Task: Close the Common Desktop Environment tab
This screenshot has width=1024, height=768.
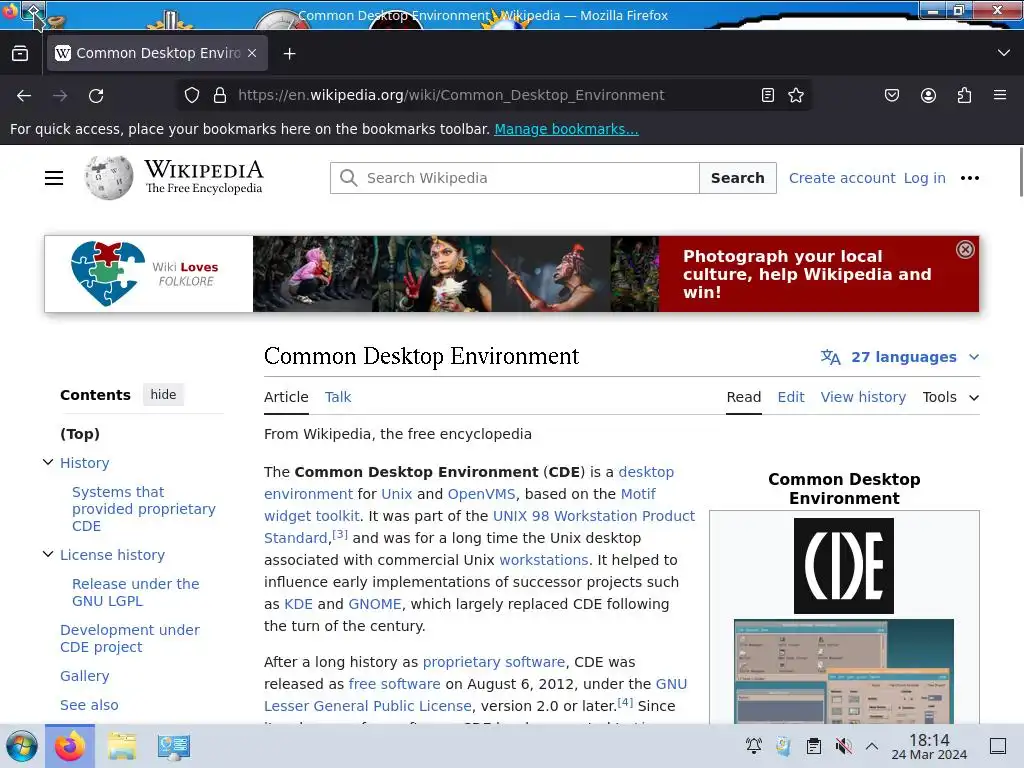Action: [x=252, y=53]
